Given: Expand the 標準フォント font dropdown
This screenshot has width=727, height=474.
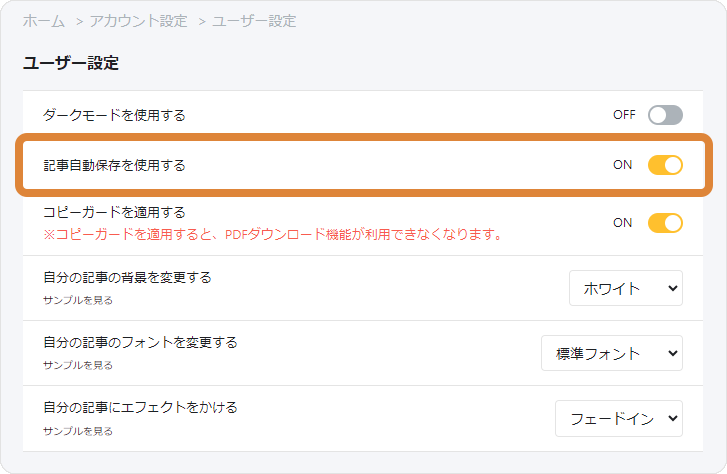Looking at the screenshot, I should 612,353.
